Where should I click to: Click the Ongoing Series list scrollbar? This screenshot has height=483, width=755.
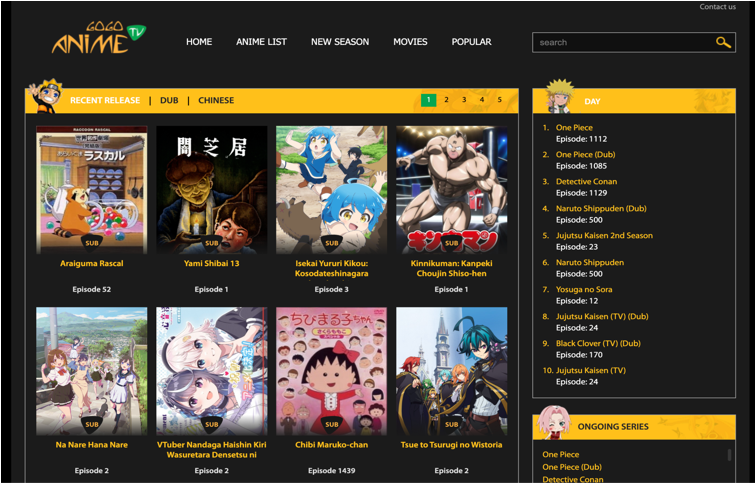(729, 455)
